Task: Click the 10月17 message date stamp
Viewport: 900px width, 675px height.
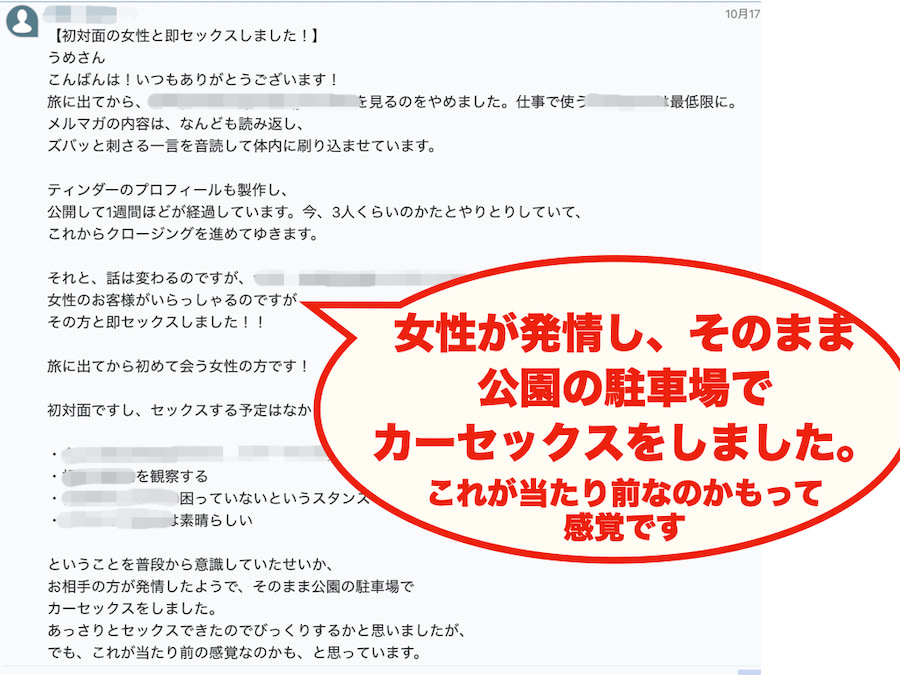Action: tap(742, 14)
